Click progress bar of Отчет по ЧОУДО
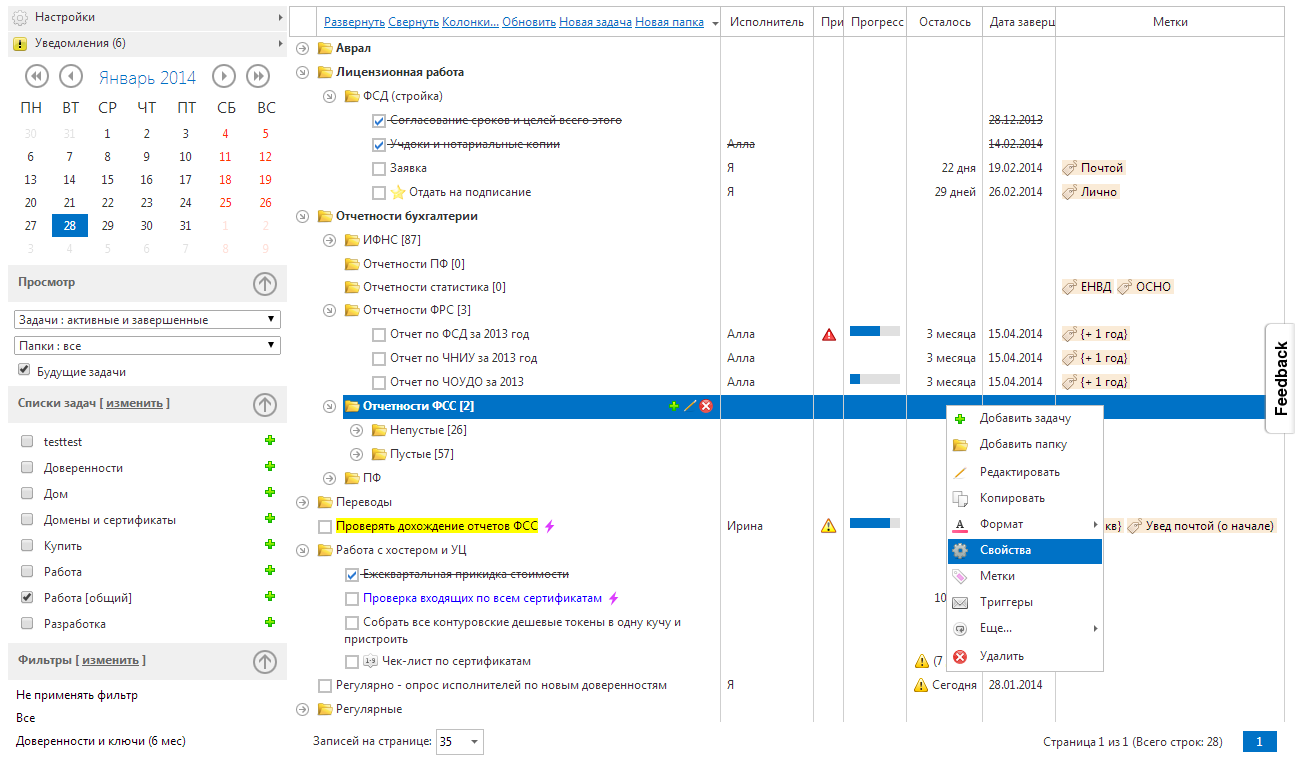The image size is (1295, 758). click(x=874, y=379)
